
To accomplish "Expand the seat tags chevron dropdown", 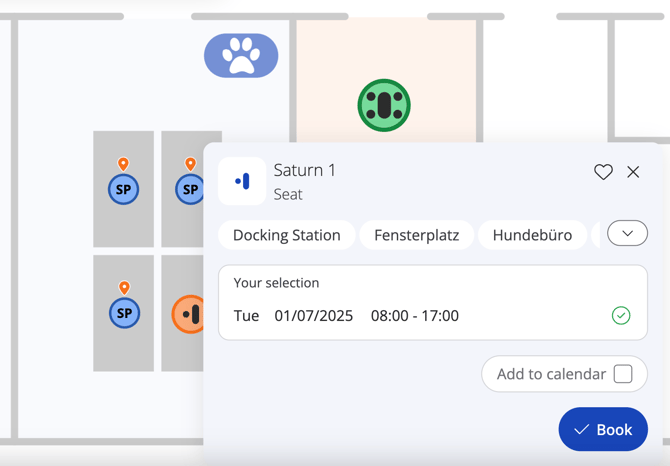I will 627,234.
